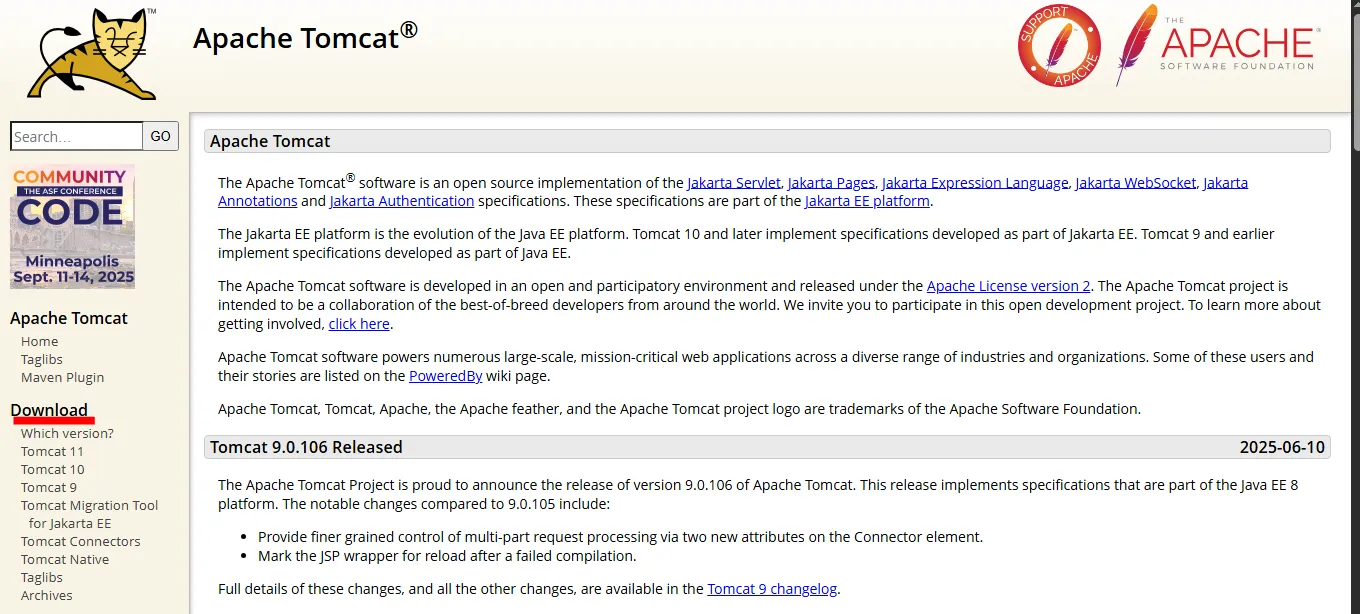Follow the Jakarta Servlet link

pyautogui.click(x=734, y=183)
